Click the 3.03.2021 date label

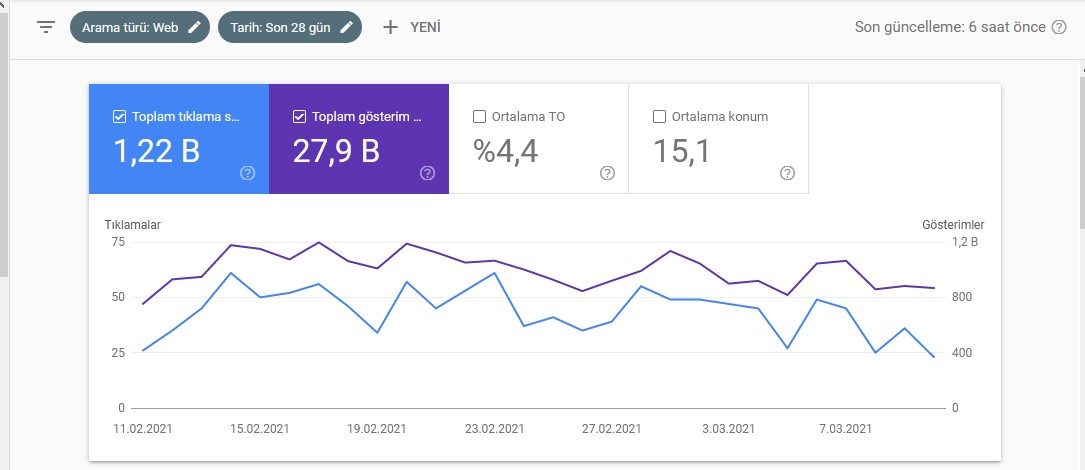728,428
